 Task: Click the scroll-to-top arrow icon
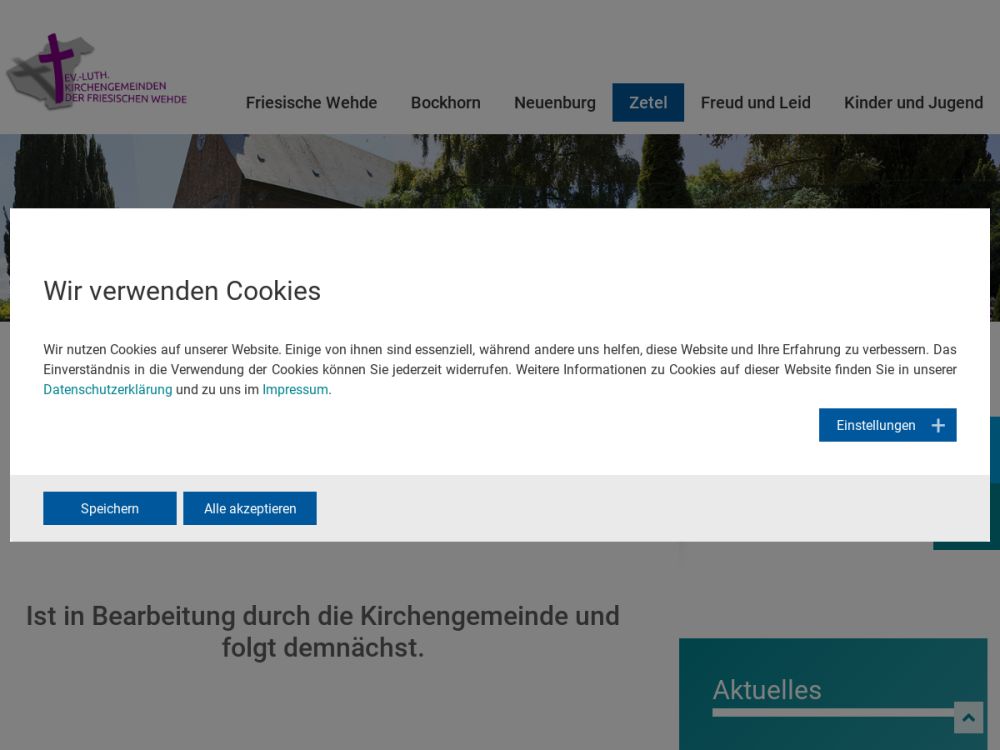pos(968,718)
